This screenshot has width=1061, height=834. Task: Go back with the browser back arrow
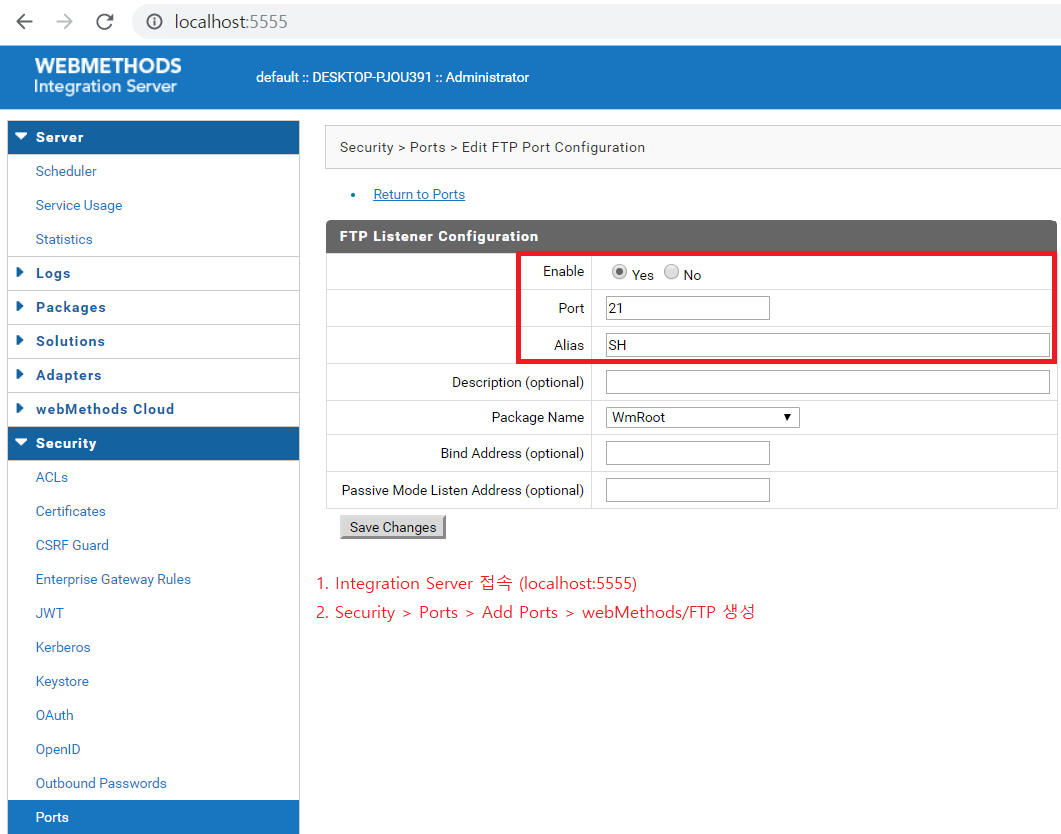click(x=24, y=22)
